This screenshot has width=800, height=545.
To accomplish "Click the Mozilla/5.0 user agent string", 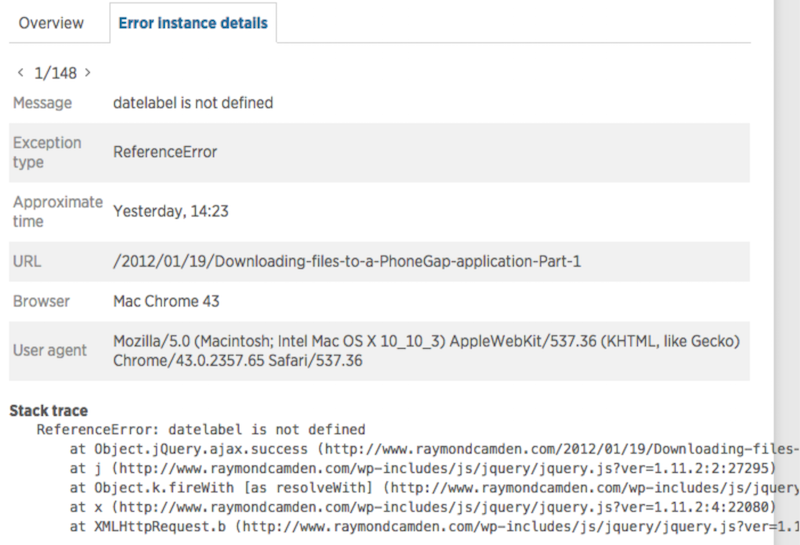I will click(x=426, y=351).
